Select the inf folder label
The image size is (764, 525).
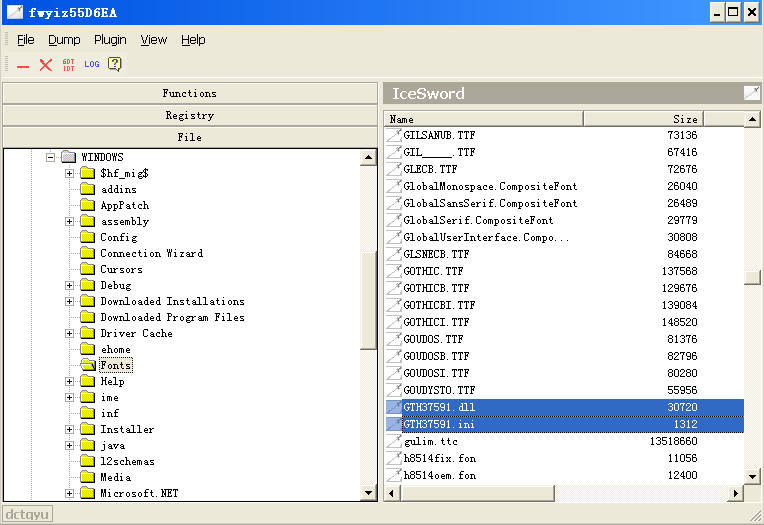coord(110,413)
